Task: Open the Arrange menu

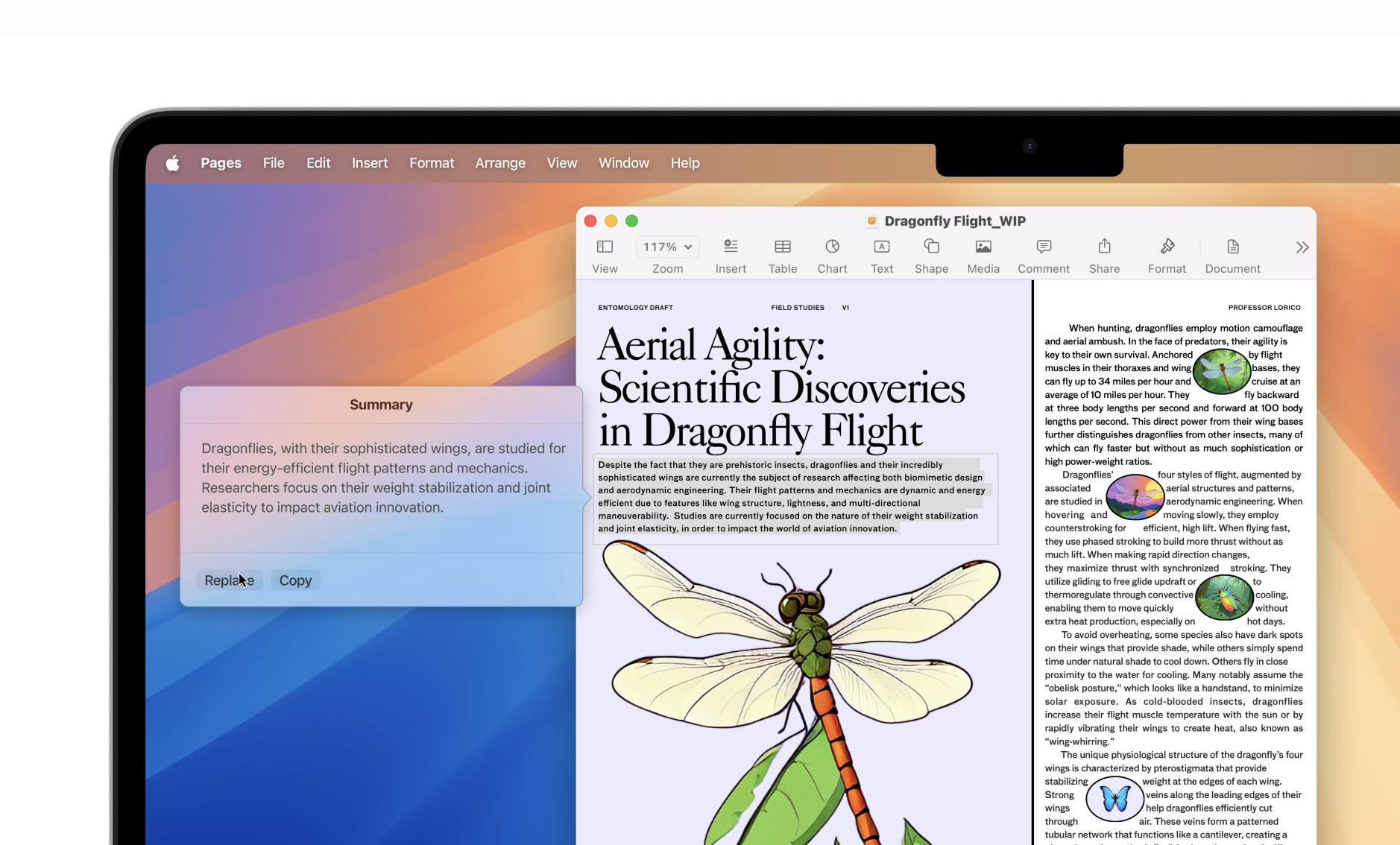Action: click(x=500, y=163)
